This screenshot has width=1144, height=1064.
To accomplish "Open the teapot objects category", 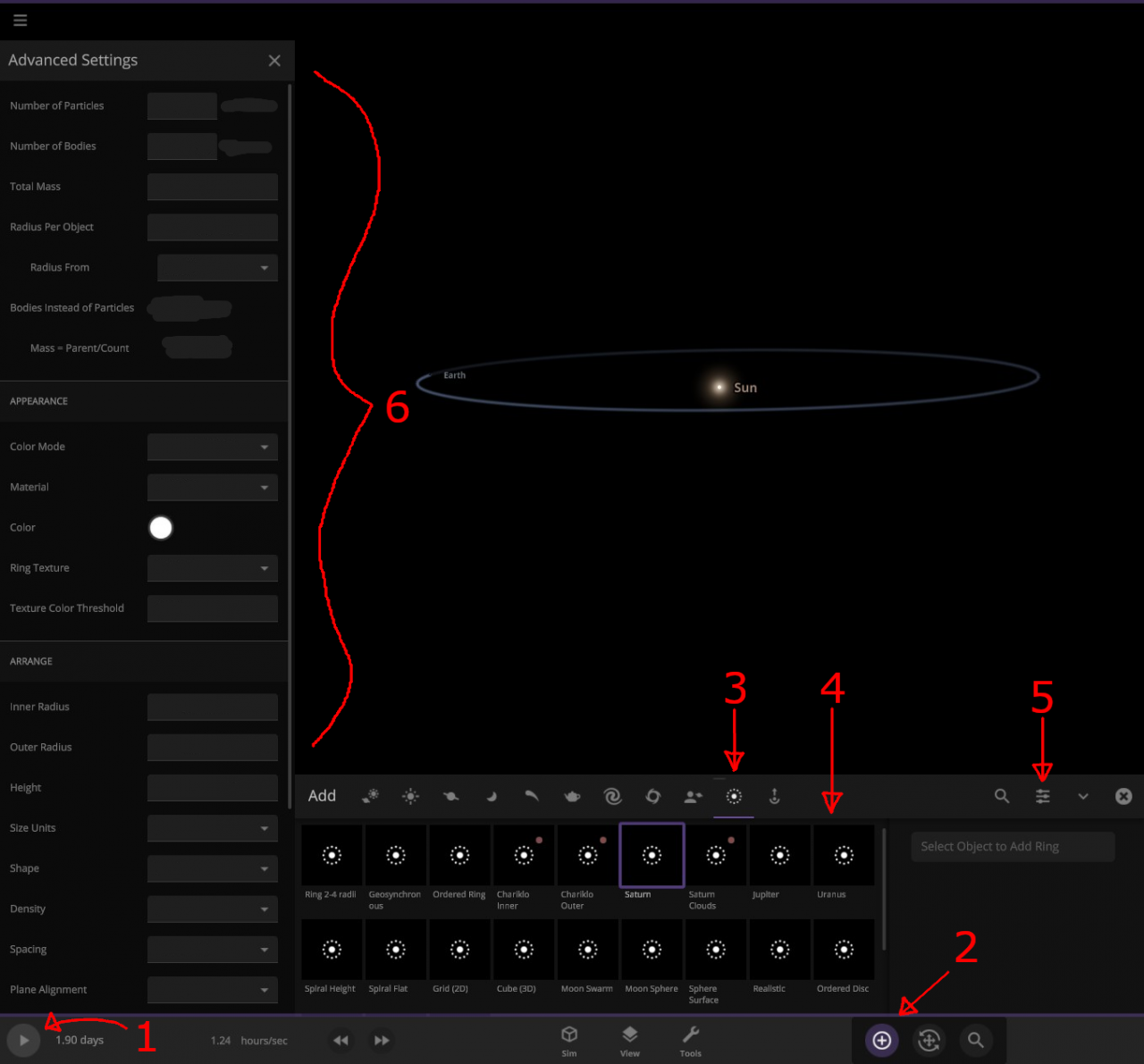I will click(572, 796).
